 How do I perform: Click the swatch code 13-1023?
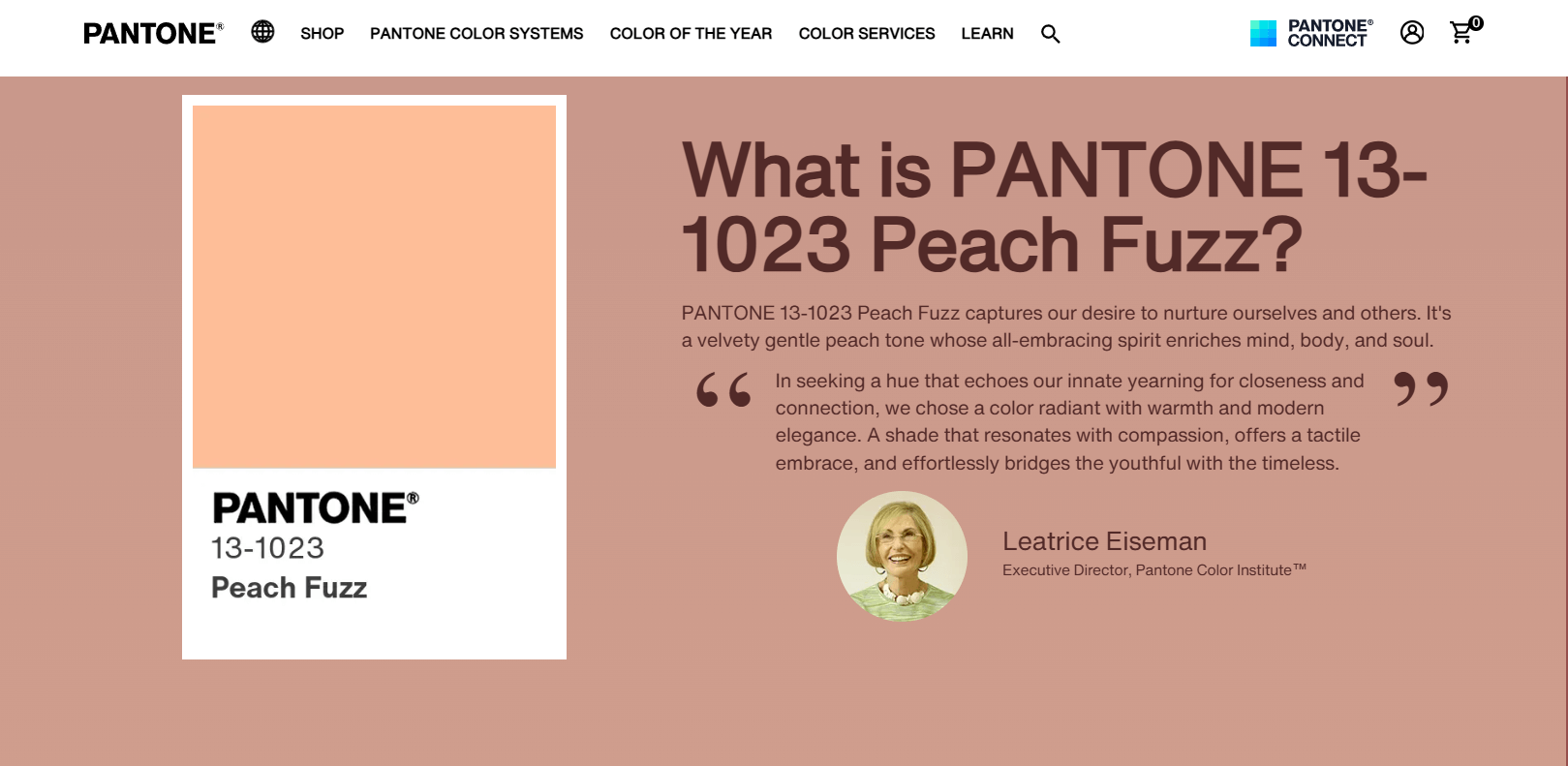coord(267,548)
